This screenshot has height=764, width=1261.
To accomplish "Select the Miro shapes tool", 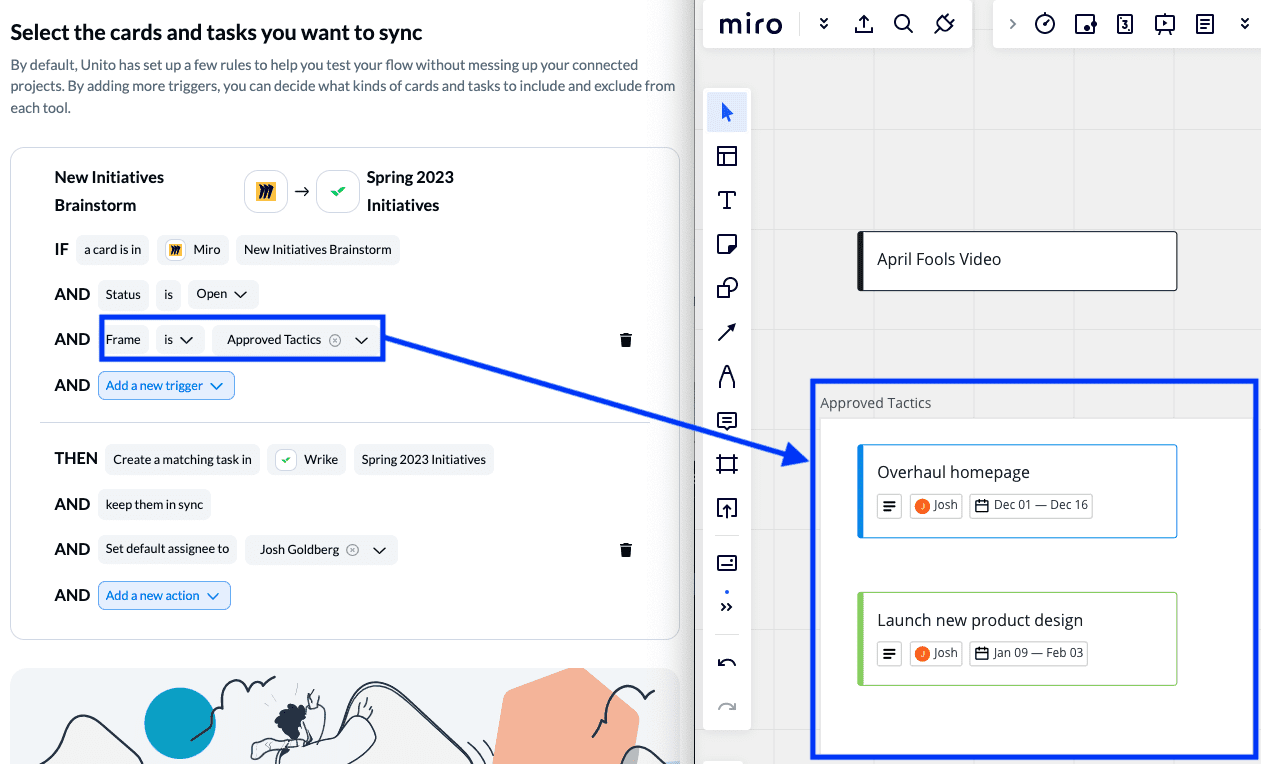I will click(727, 288).
